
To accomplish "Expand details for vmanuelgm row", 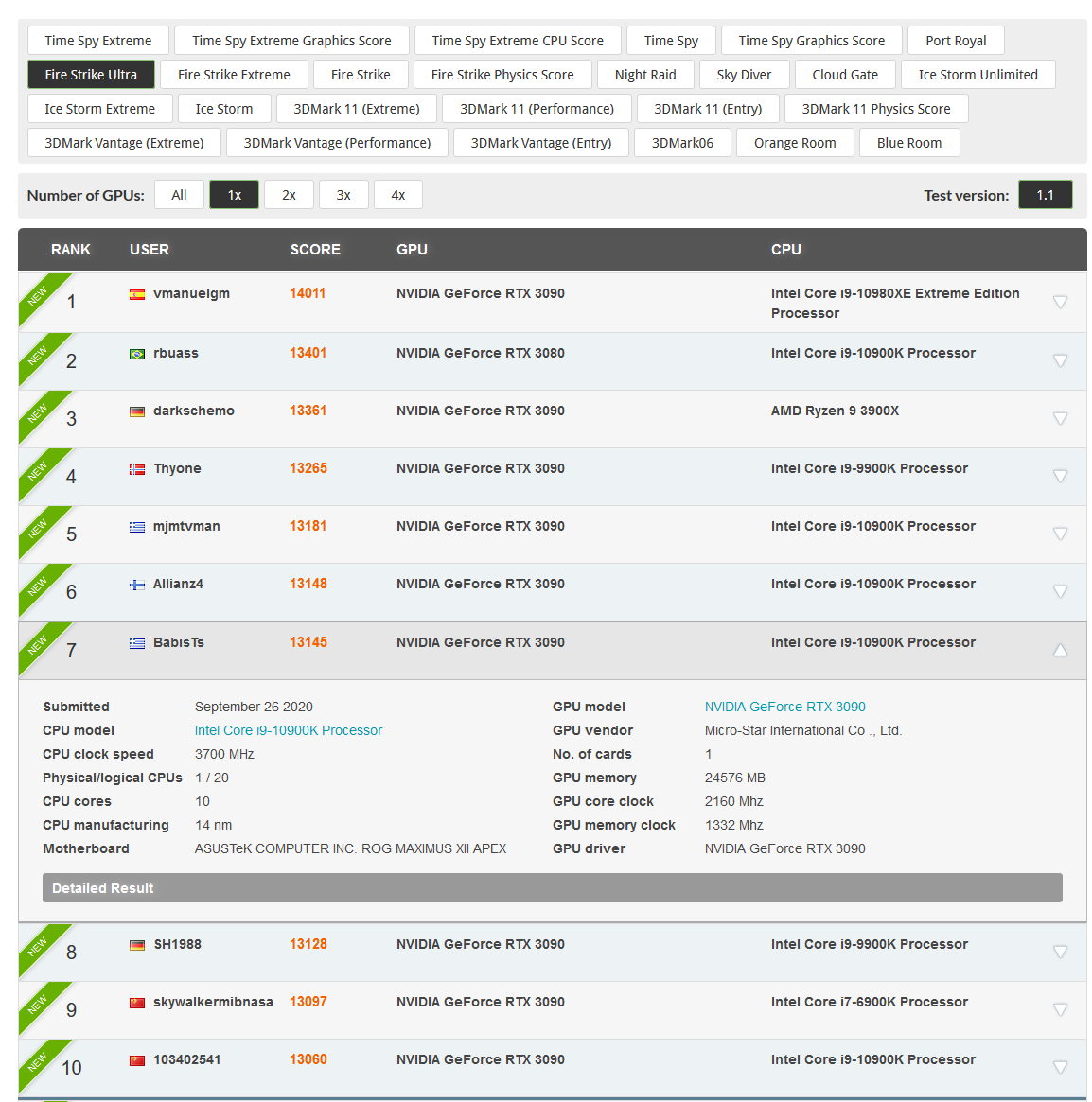I will 1060,302.
